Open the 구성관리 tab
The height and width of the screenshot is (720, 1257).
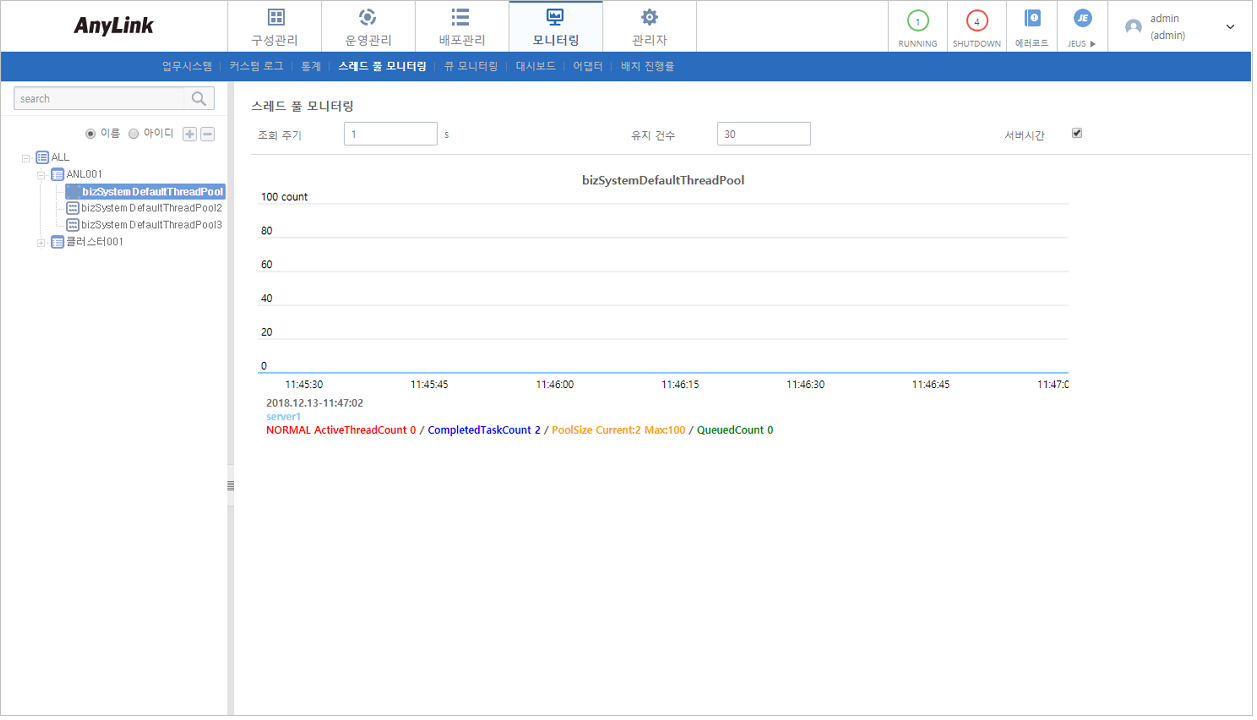coord(275,27)
